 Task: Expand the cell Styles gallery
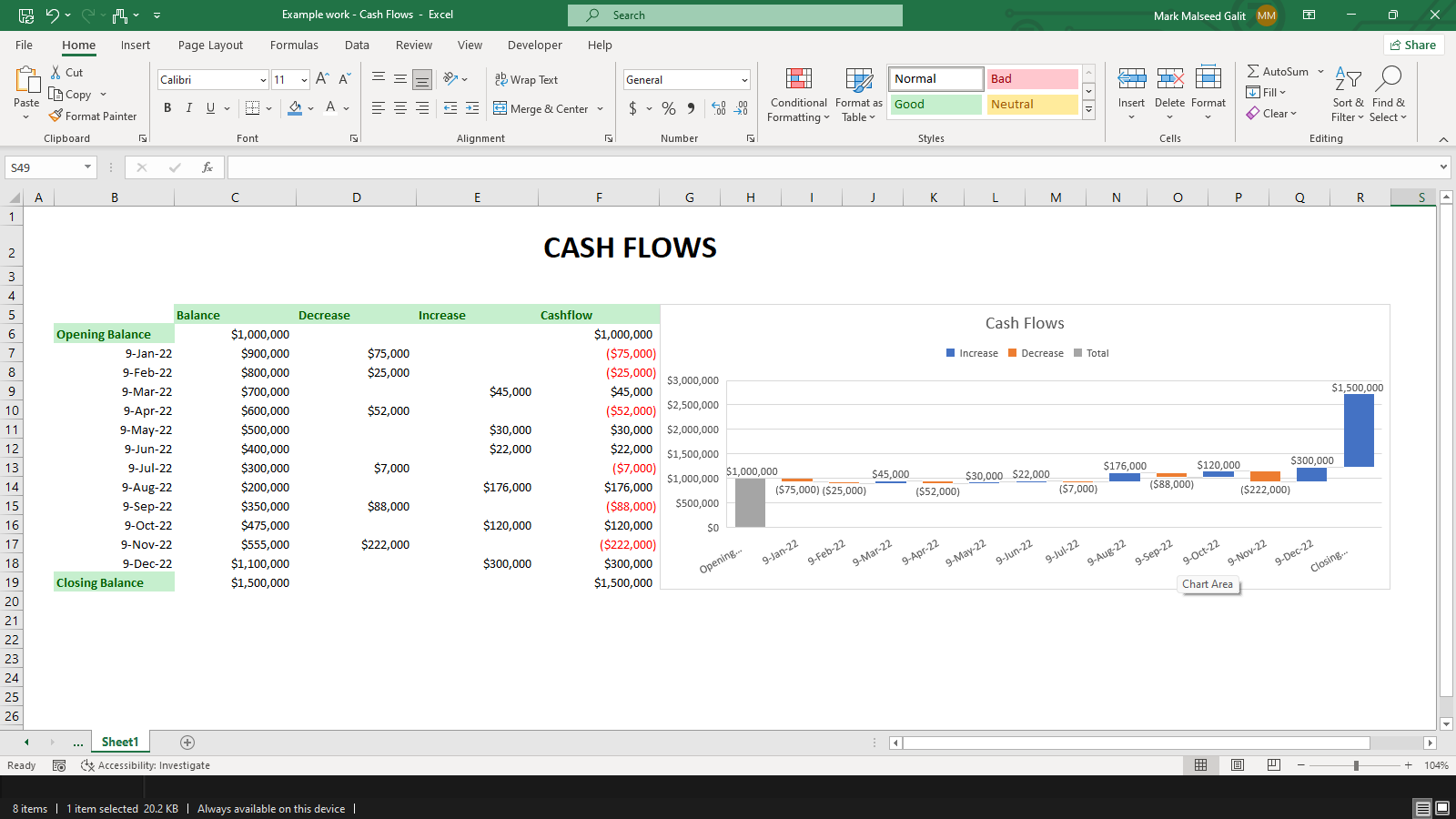pos(1088,109)
